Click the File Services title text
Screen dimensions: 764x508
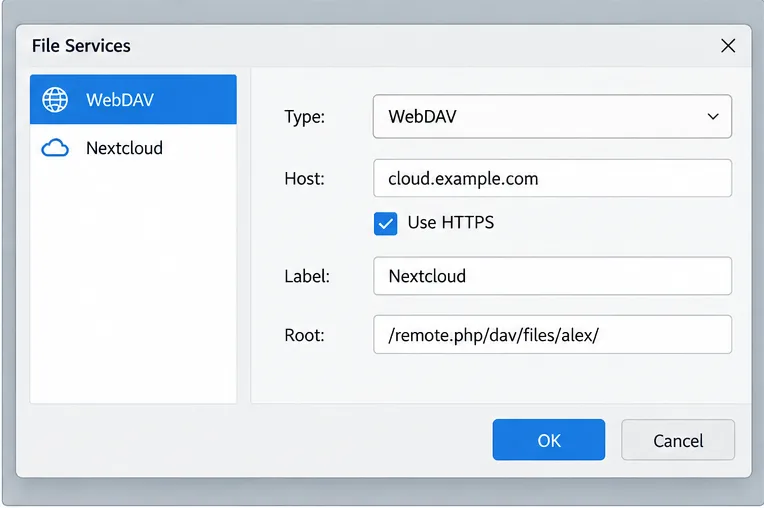[x=81, y=46]
